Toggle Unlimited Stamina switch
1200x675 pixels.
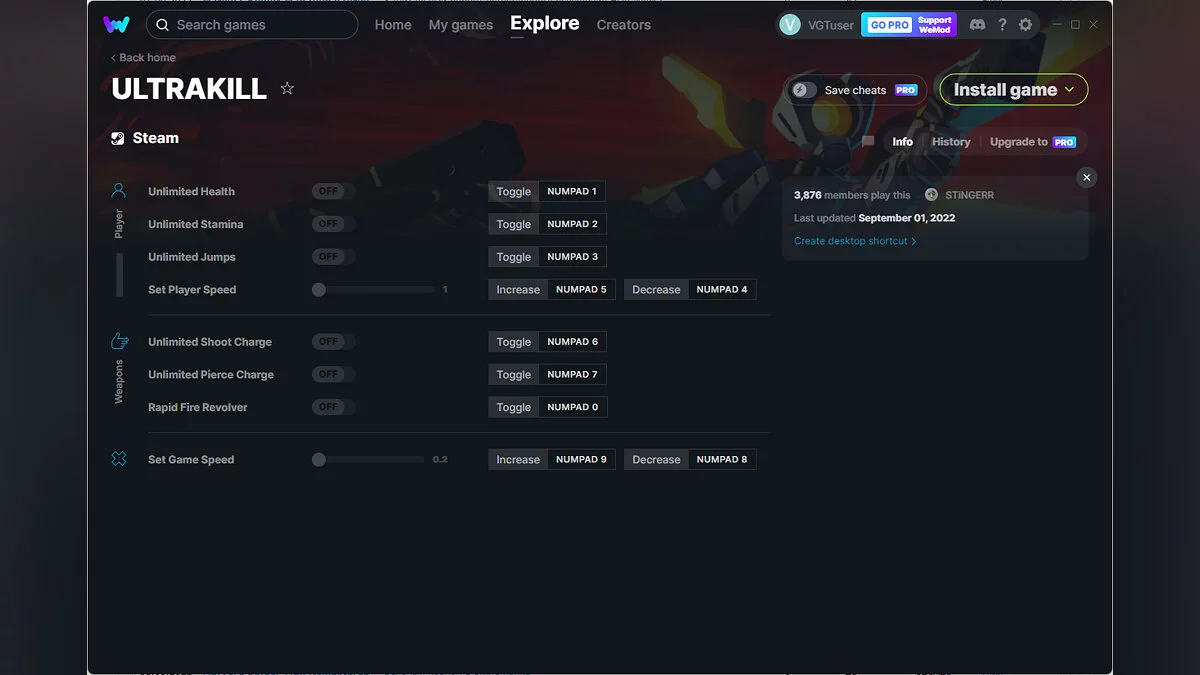point(333,224)
